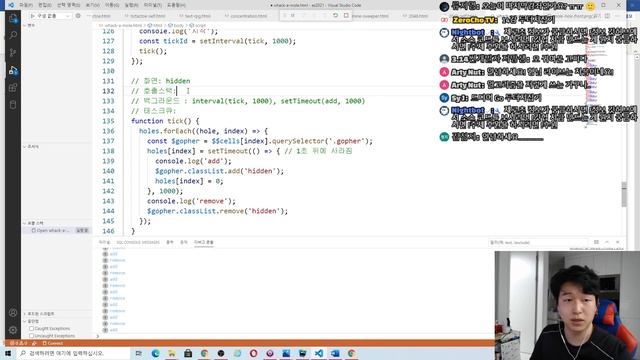
Task: Open the 편집(E) Edit menu
Action: coord(44,5)
